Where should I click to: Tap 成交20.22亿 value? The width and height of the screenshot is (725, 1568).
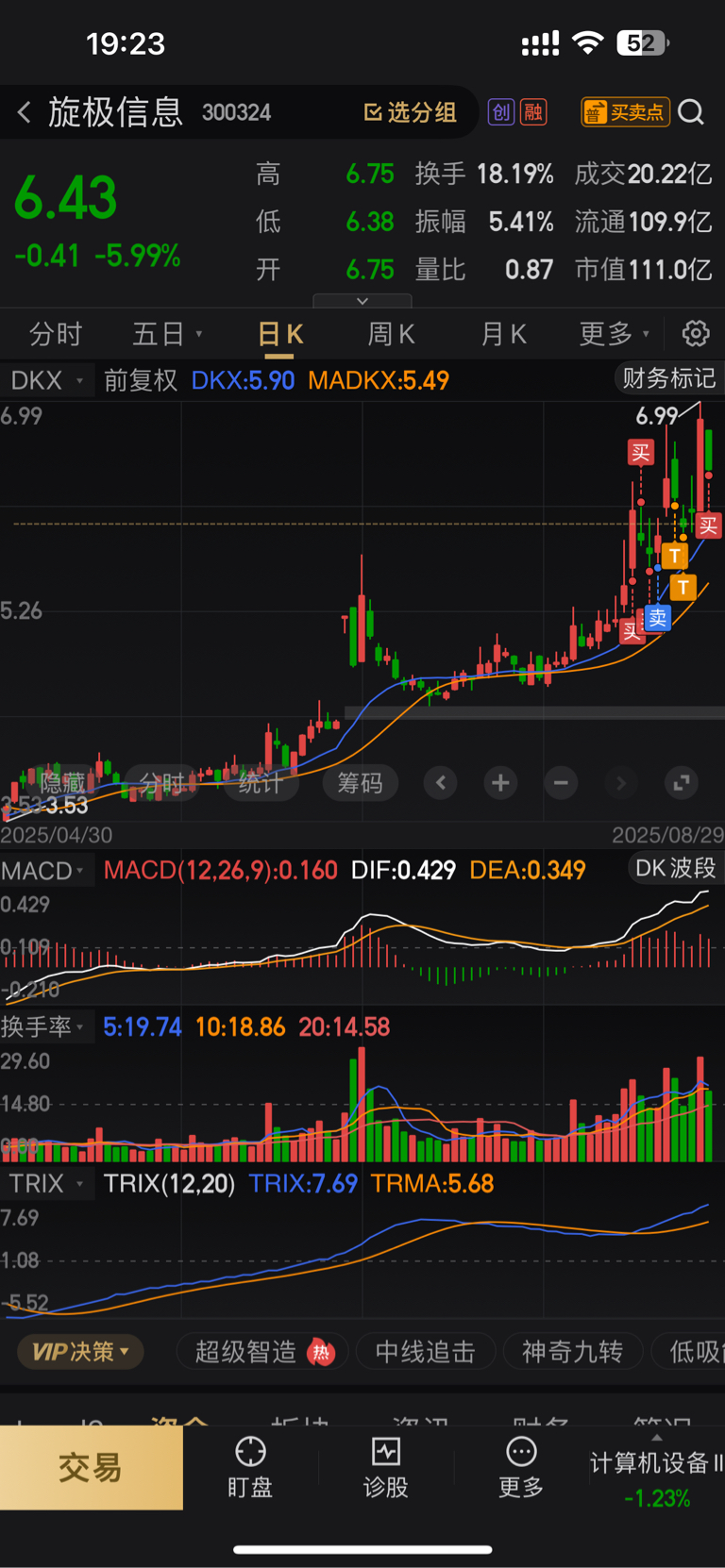[x=644, y=174]
